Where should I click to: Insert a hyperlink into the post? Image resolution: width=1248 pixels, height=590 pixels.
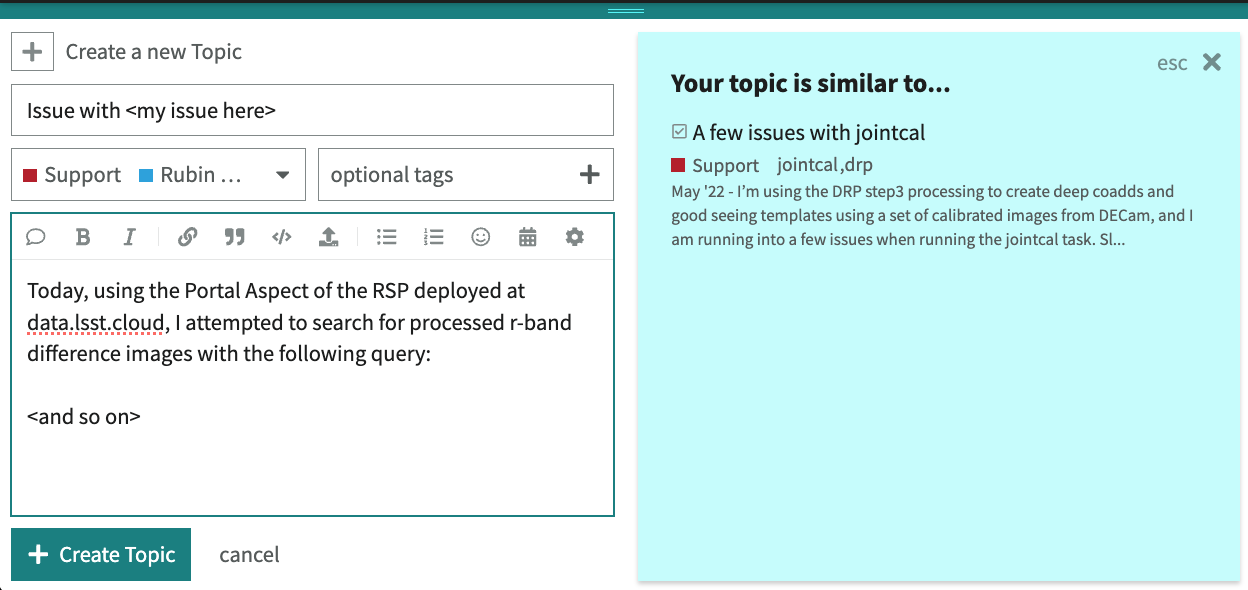[188, 237]
